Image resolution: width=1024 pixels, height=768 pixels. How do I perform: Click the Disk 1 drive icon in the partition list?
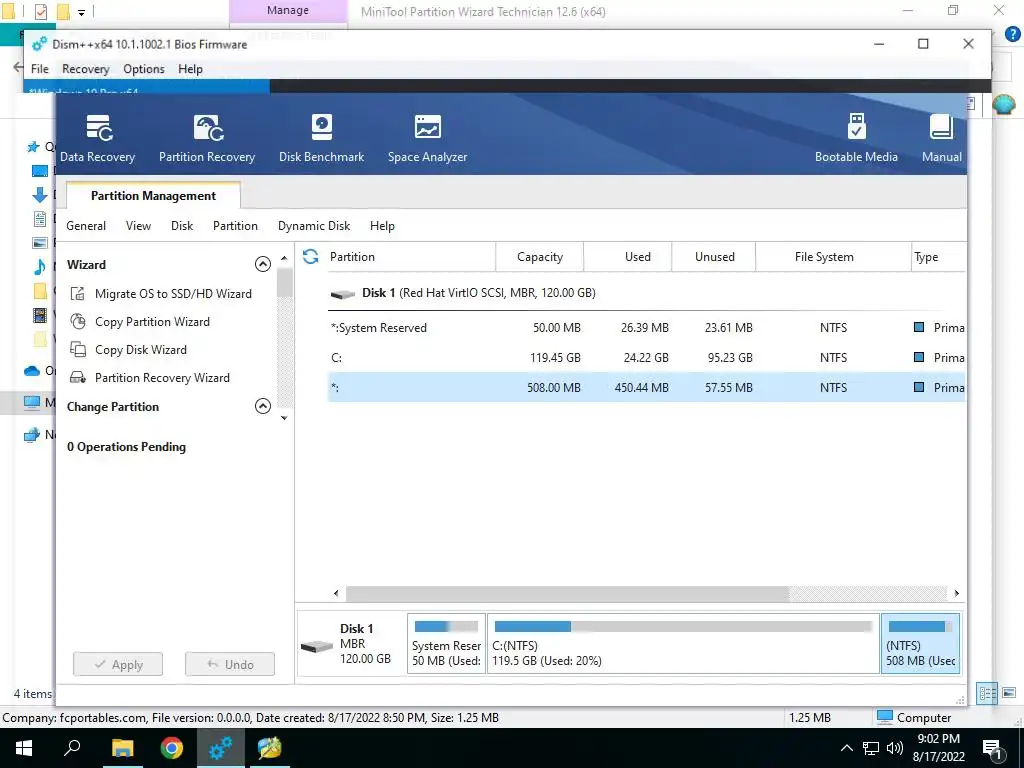point(343,294)
